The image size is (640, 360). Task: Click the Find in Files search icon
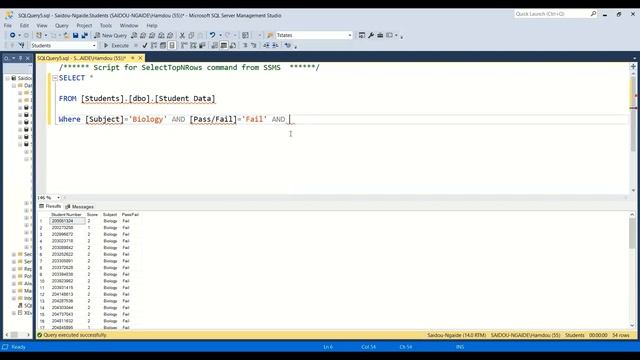click(270, 36)
